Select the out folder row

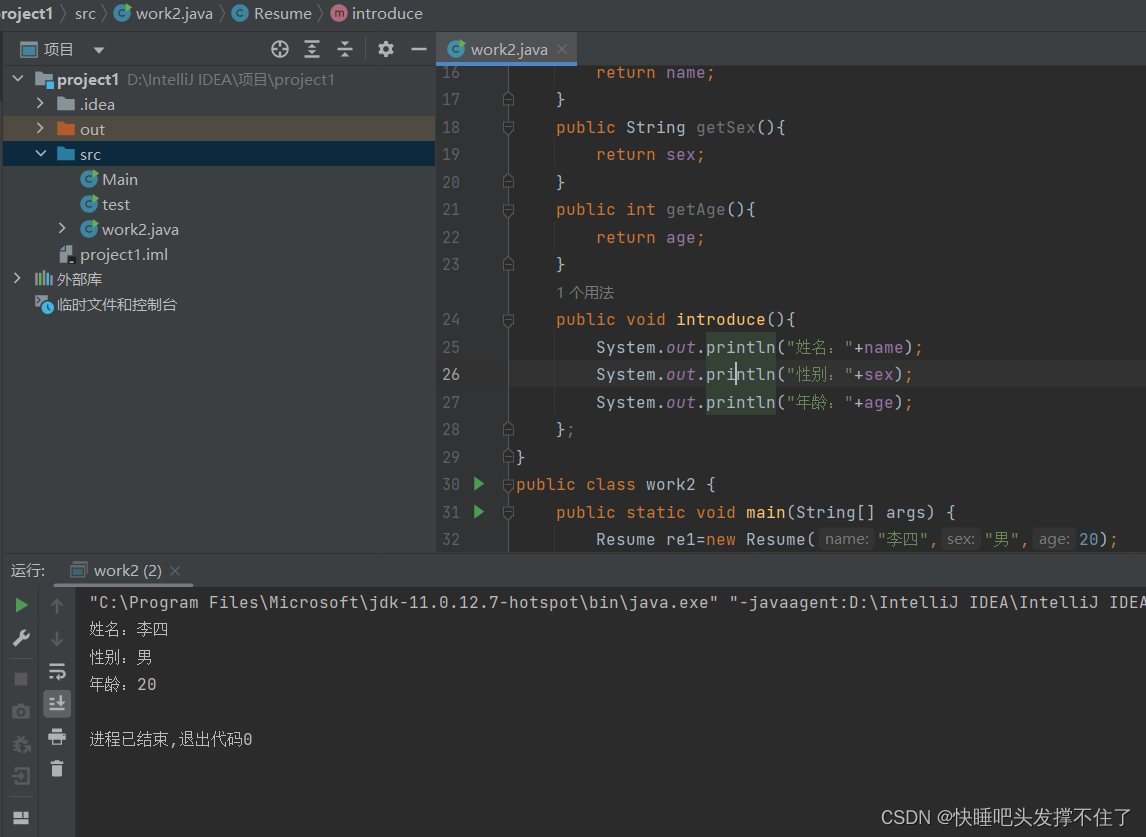pyautogui.click(x=219, y=129)
